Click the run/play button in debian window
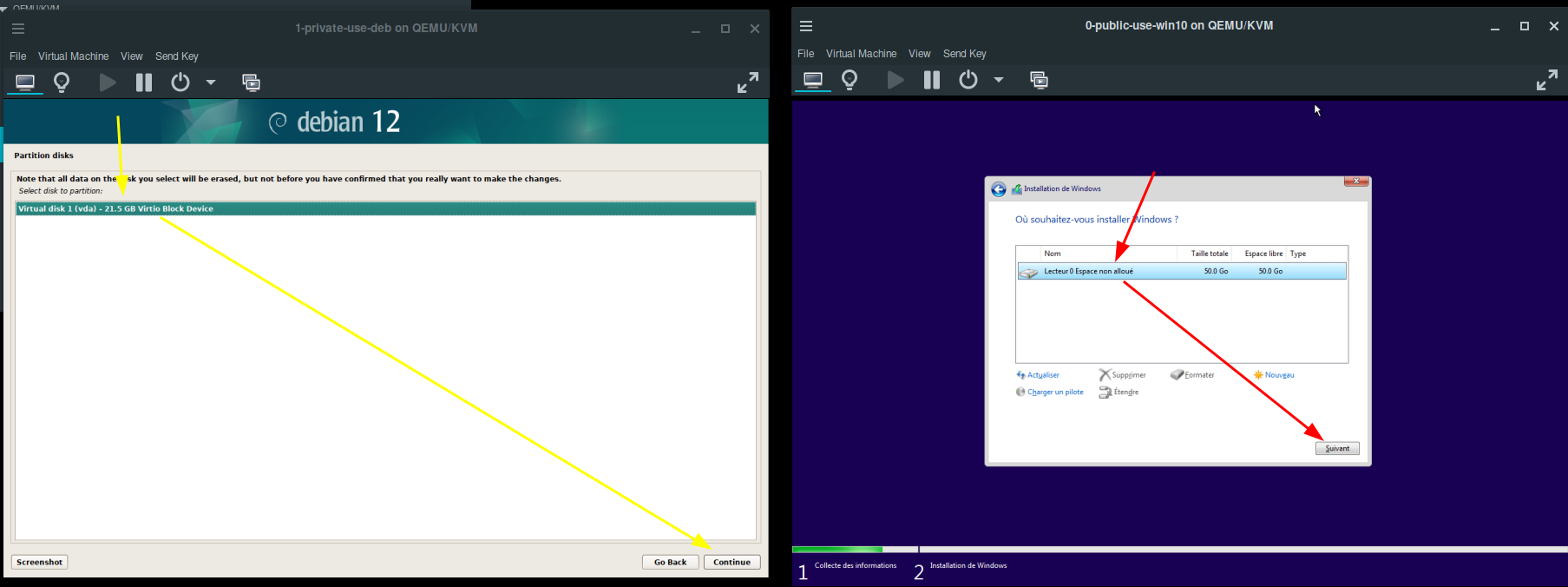Viewport: 1568px width, 587px height. [108, 82]
